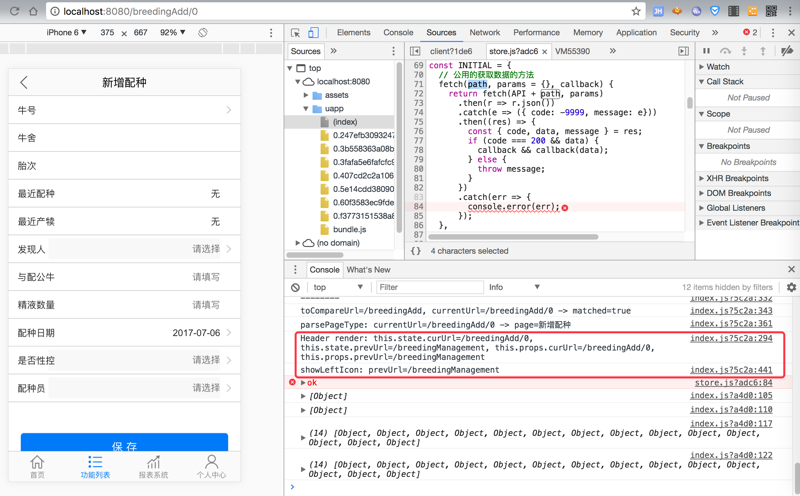Open the What's New drawer tab
The image size is (800, 496).
tap(368, 270)
